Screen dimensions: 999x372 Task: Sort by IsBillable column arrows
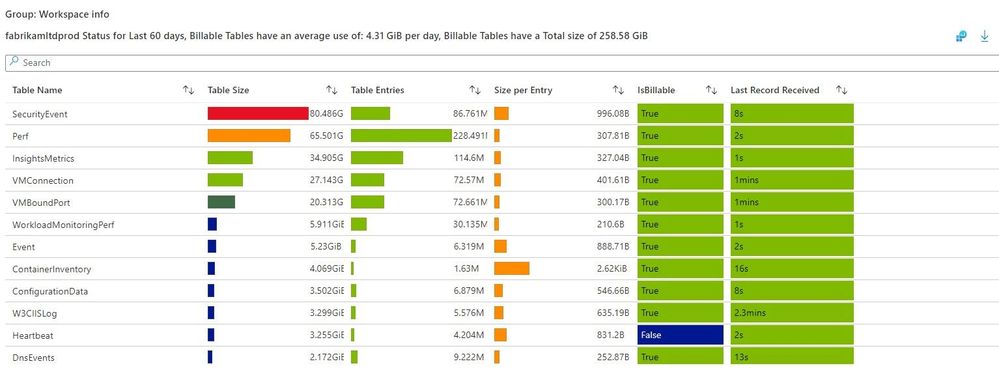711,90
